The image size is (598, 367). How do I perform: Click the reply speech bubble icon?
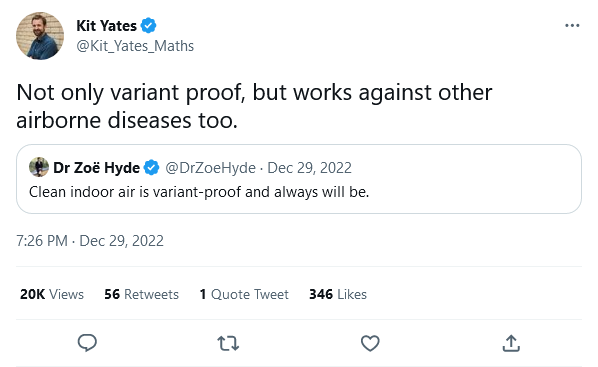coord(87,343)
